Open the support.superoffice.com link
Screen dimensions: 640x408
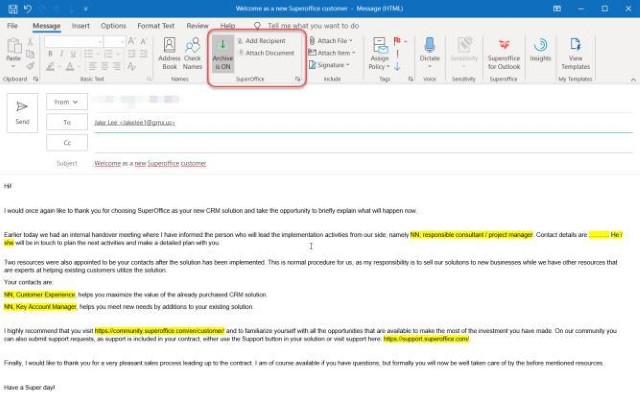[x=426, y=339]
